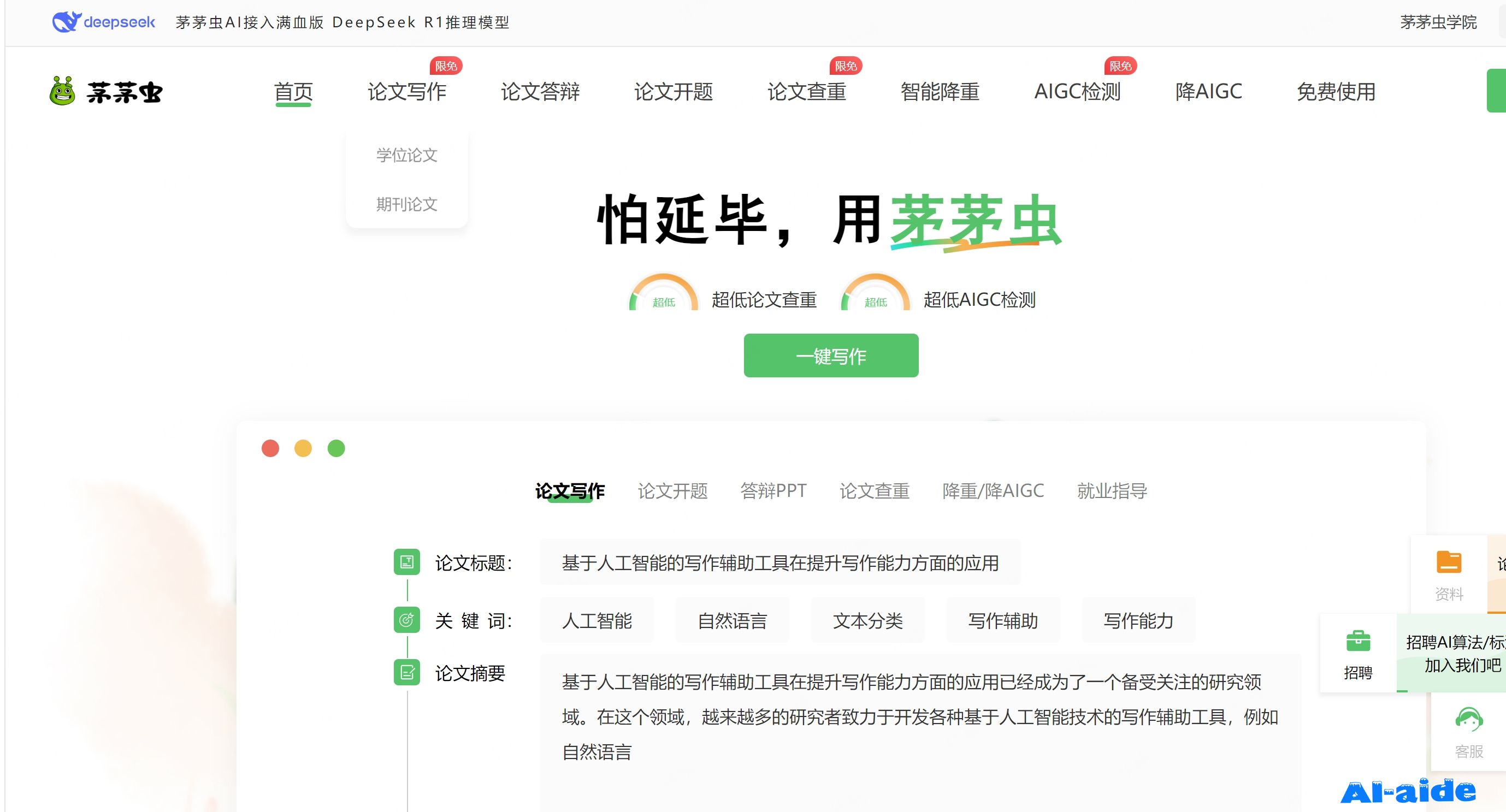The height and width of the screenshot is (812, 1506).
Task: Click the 写作辅助 keyword tag
Action: tap(1003, 620)
